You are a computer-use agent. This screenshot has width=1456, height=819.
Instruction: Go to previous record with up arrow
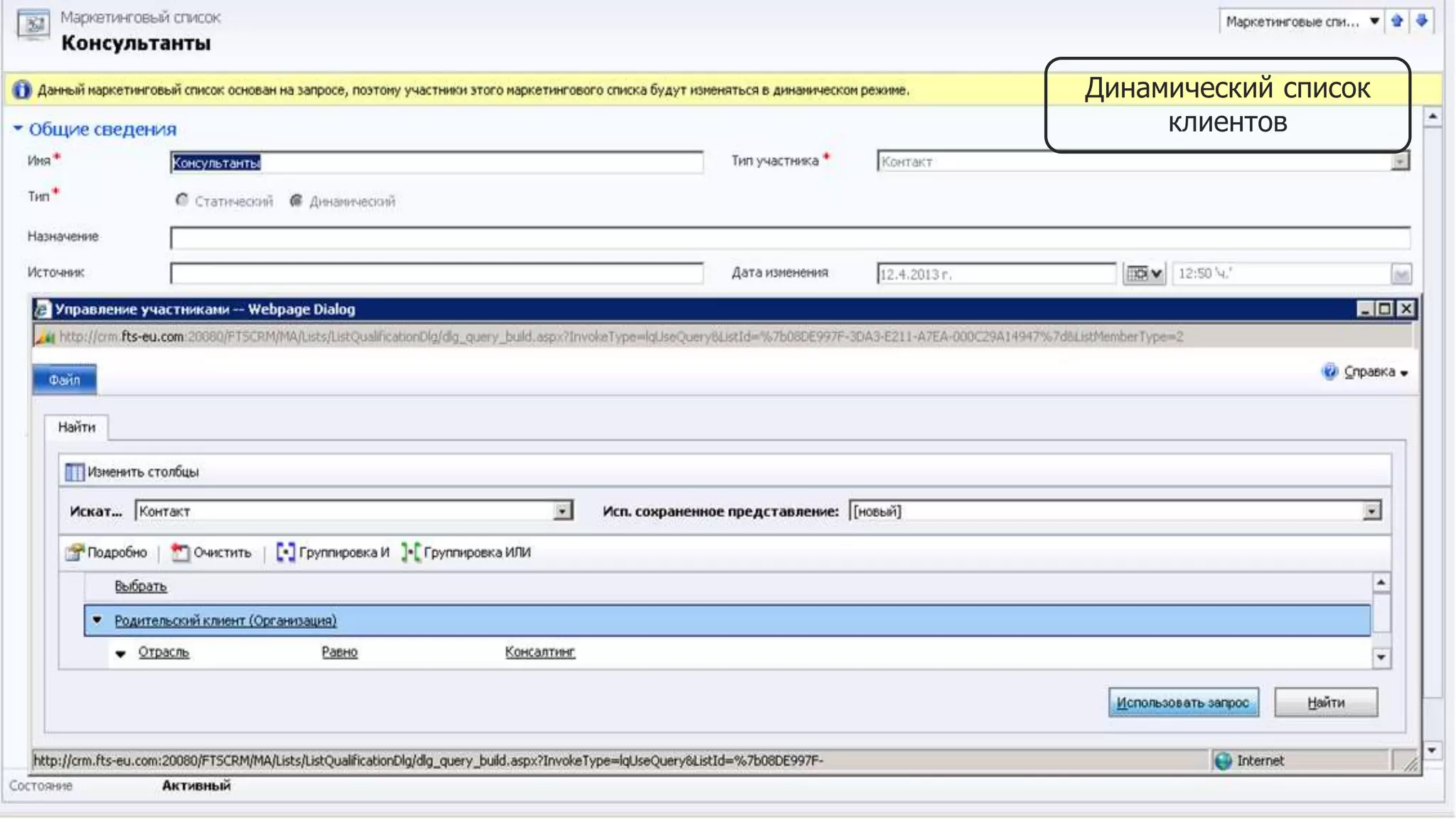pyautogui.click(x=1397, y=21)
